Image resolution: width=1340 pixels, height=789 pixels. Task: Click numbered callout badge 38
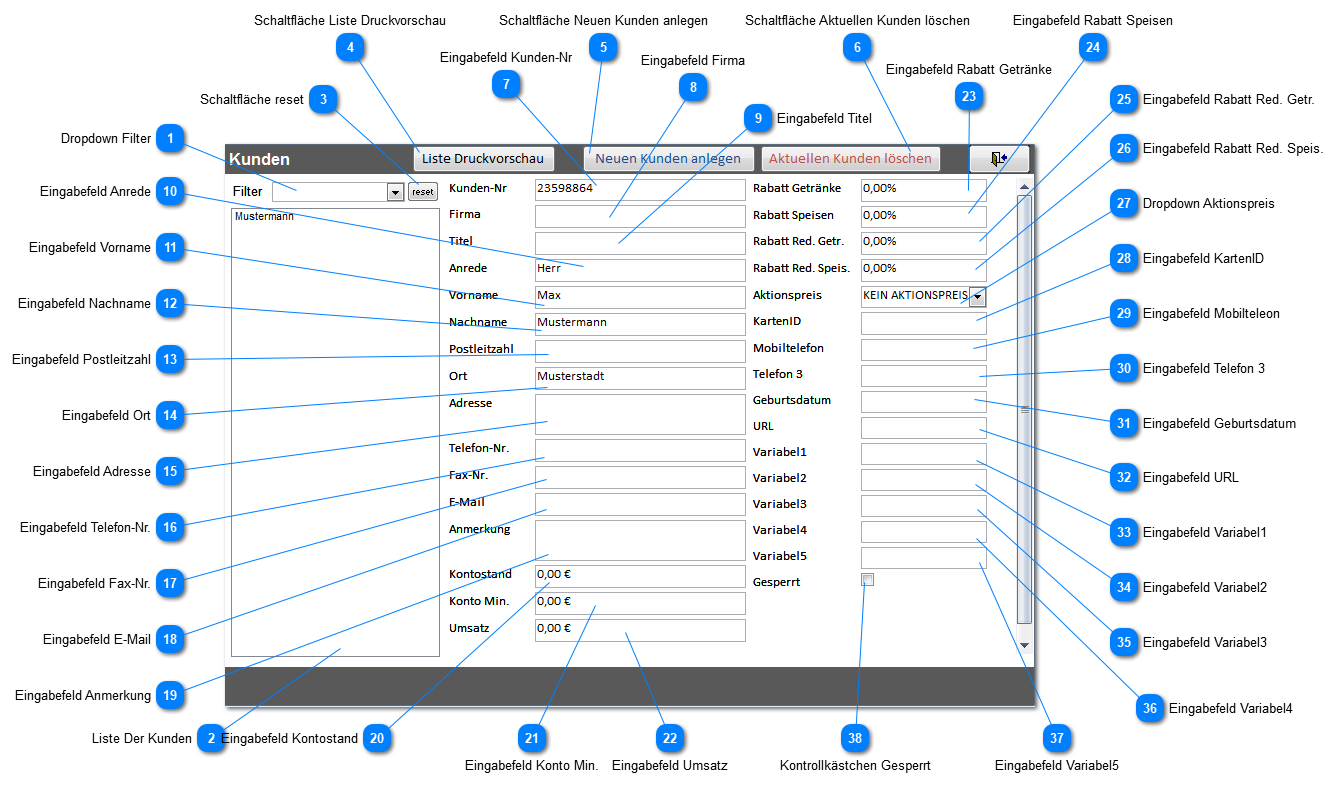tap(854, 738)
